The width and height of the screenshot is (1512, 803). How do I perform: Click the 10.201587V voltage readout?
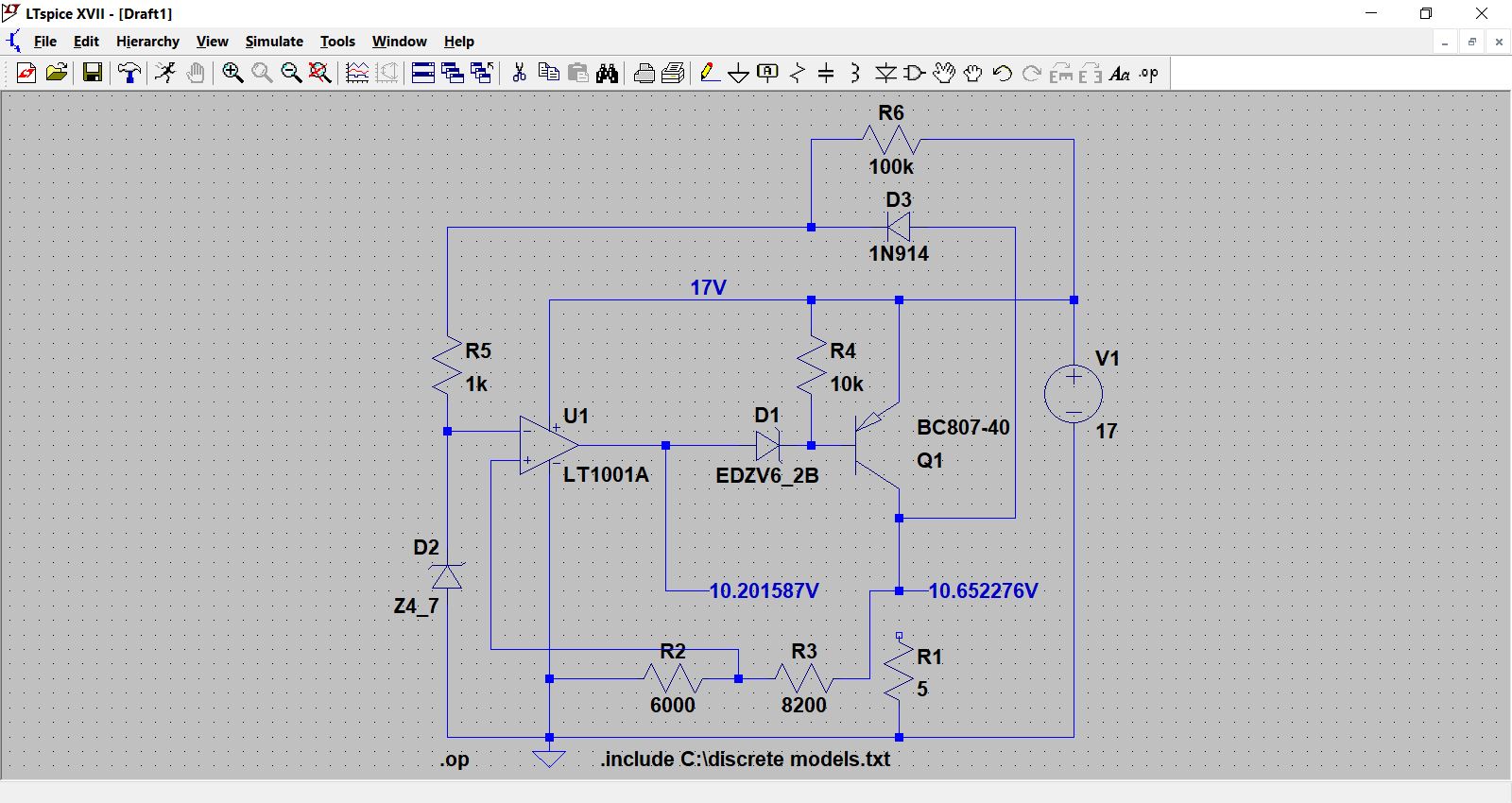(765, 591)
